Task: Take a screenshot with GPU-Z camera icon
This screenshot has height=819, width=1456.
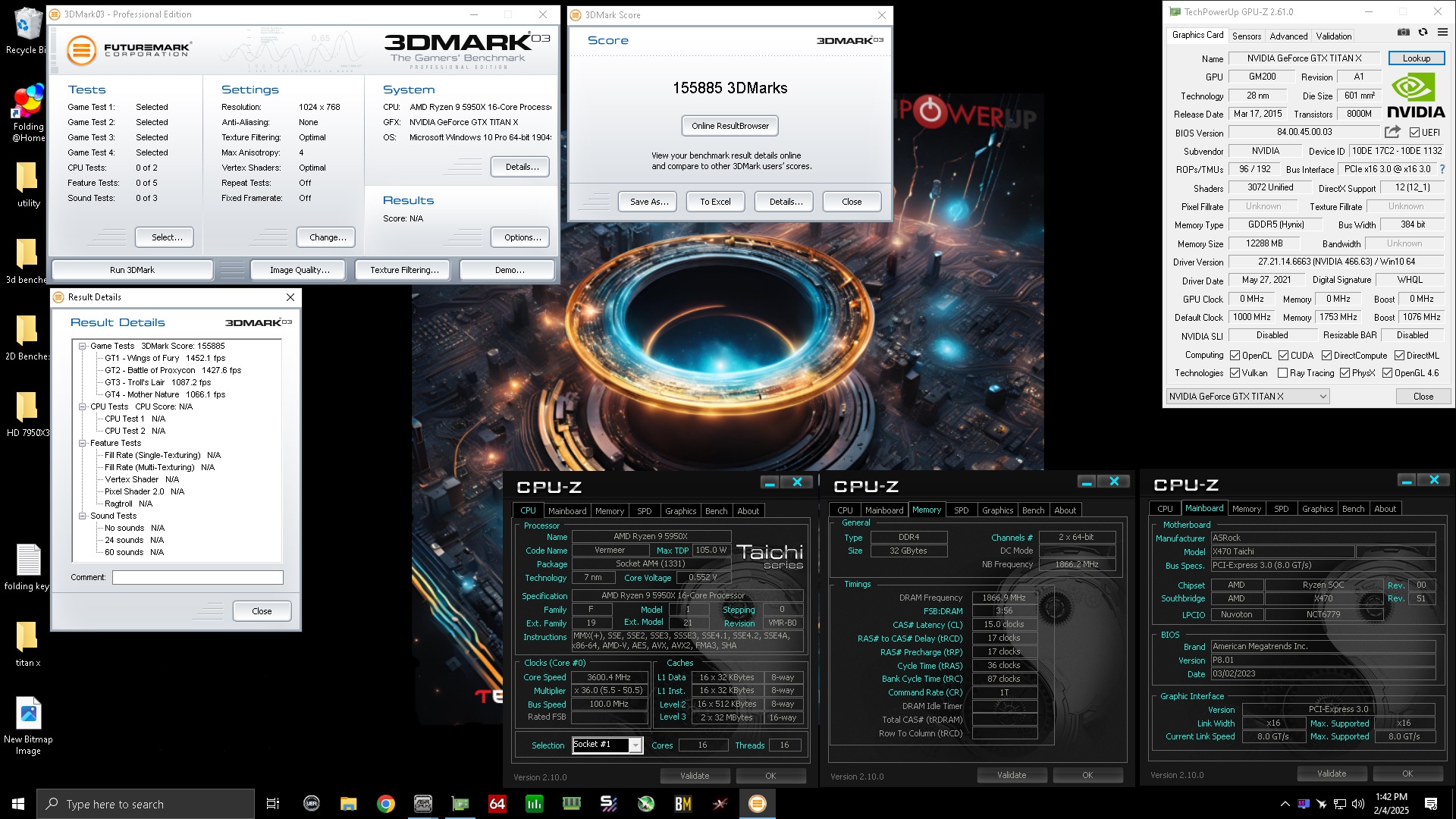Action: pos(1404,32)
